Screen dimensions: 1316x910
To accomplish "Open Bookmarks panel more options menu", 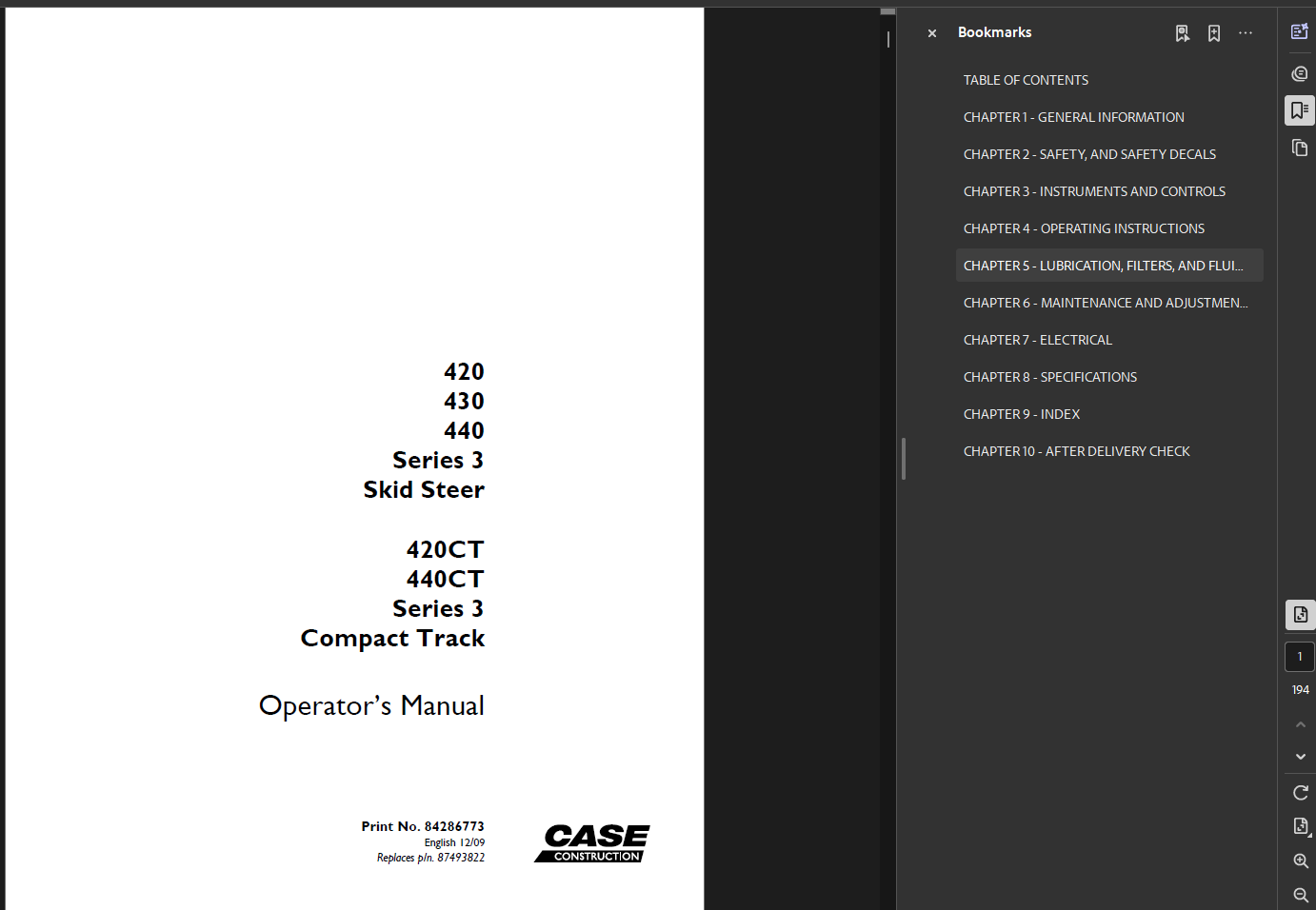I will click(x=1246, y=33).
